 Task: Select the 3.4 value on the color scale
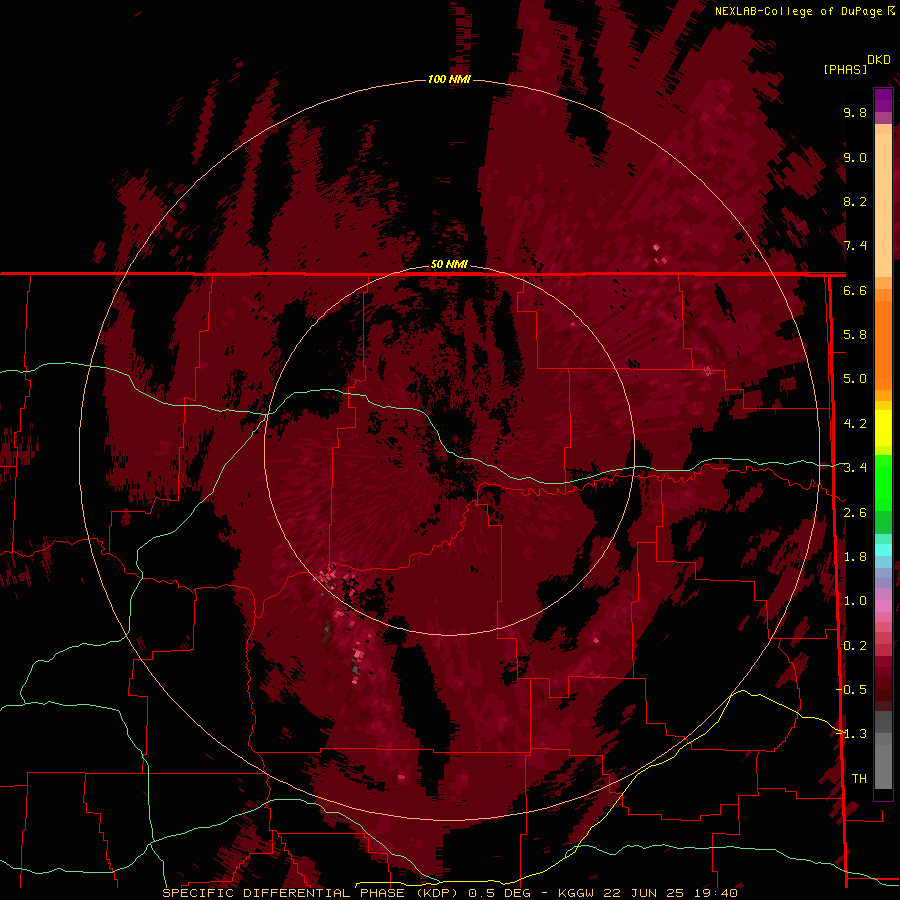[855, 468]
